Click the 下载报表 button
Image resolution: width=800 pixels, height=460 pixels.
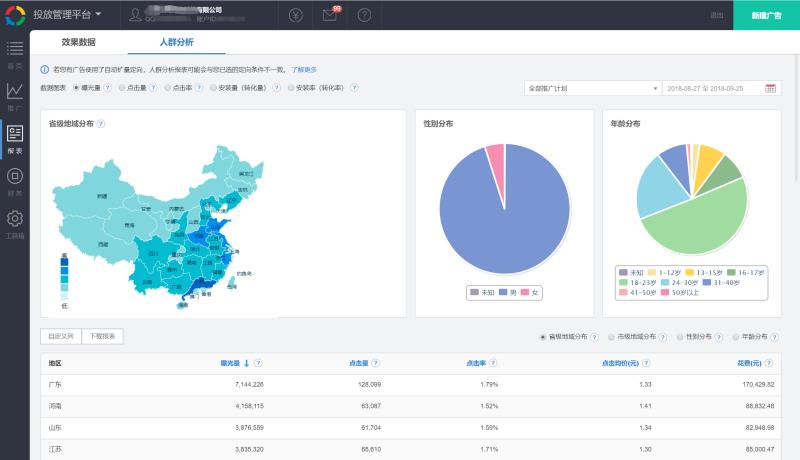click(102, 337)
